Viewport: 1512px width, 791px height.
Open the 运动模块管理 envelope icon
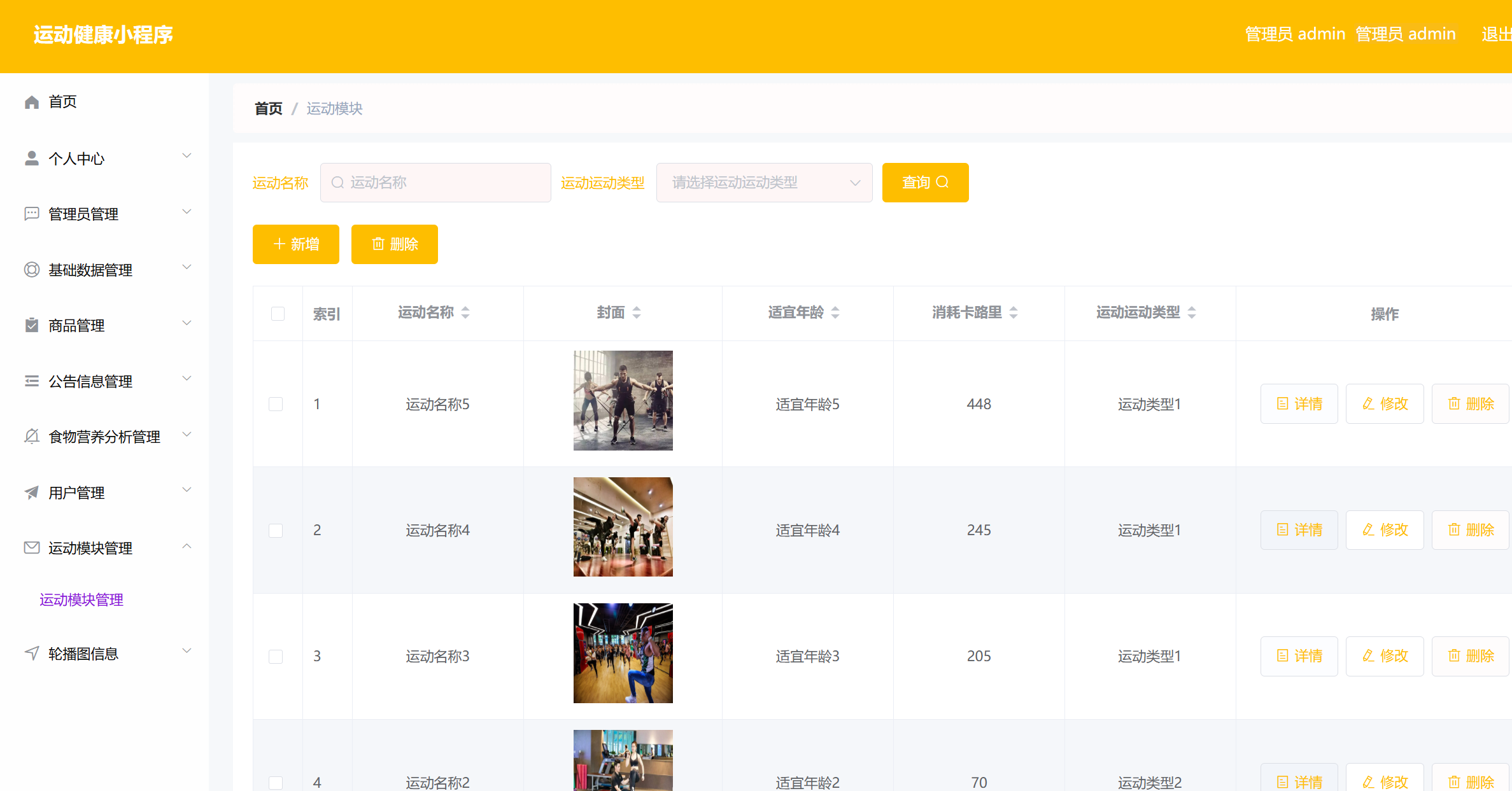pos(31,547)
